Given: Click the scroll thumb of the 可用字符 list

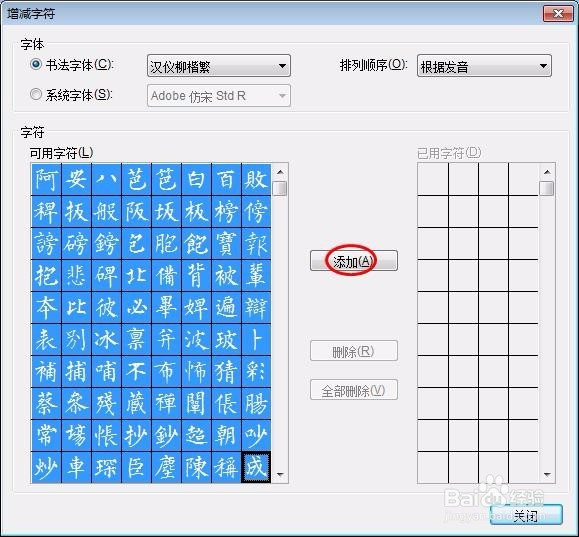Looking at the screenshot, I should point(280,188).
